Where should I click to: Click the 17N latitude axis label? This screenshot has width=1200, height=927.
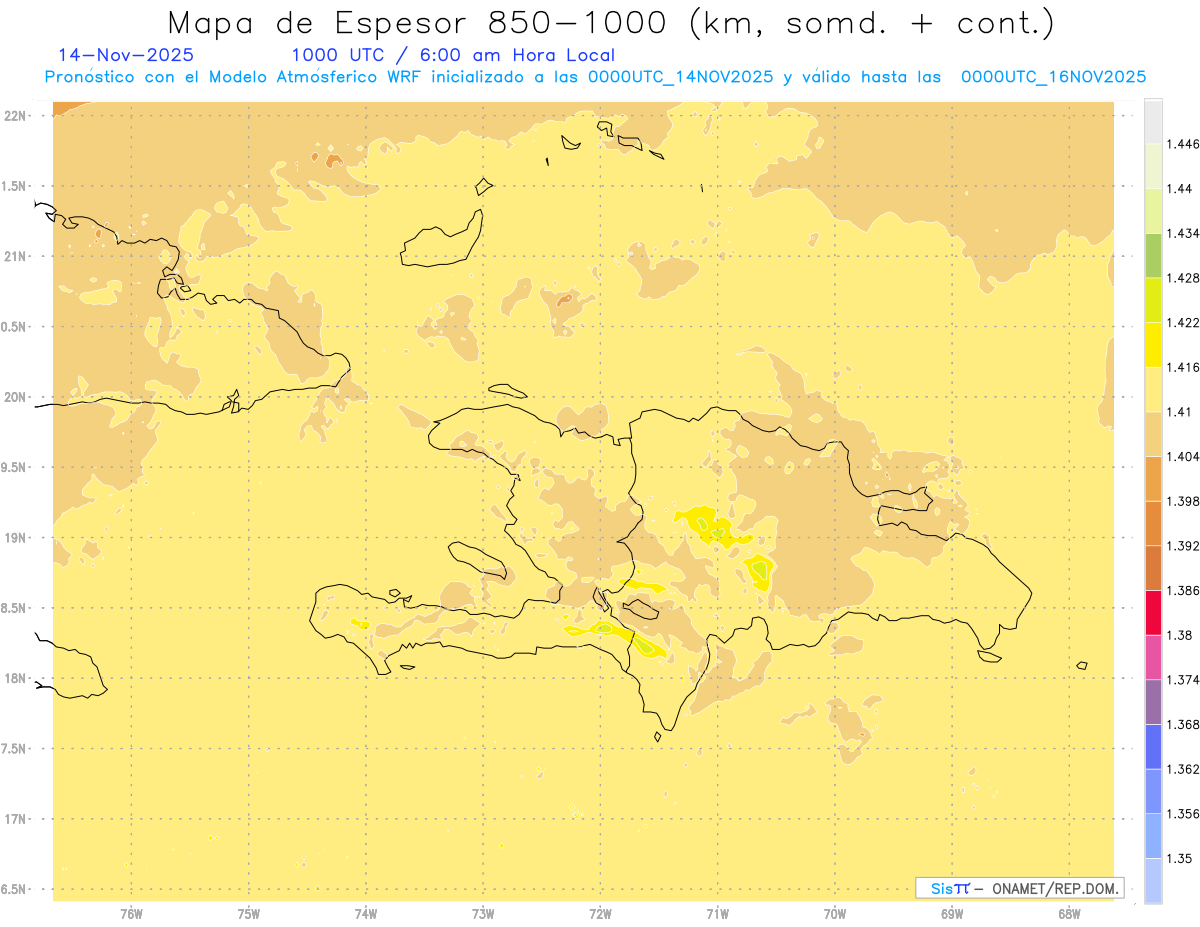(x=15, y=819)
